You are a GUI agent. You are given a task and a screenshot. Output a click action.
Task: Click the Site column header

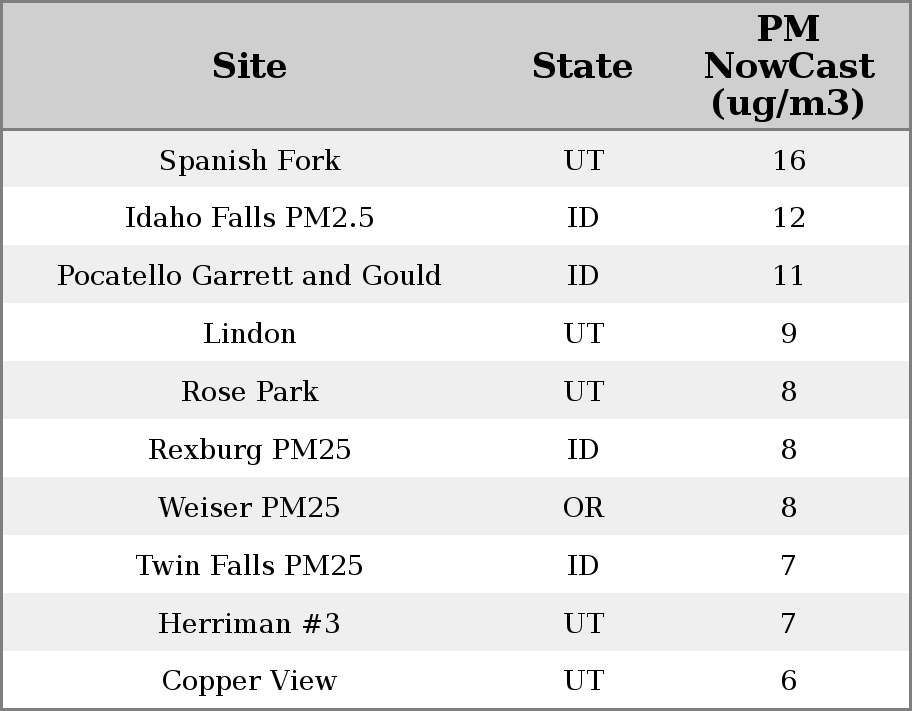coord(249,66)
